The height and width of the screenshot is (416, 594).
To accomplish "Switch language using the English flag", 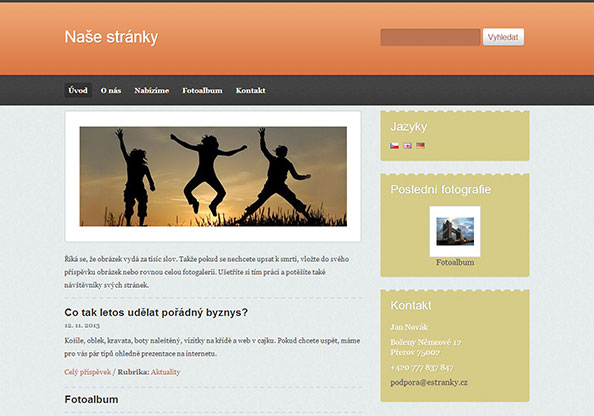I will [x=408, y=146].
